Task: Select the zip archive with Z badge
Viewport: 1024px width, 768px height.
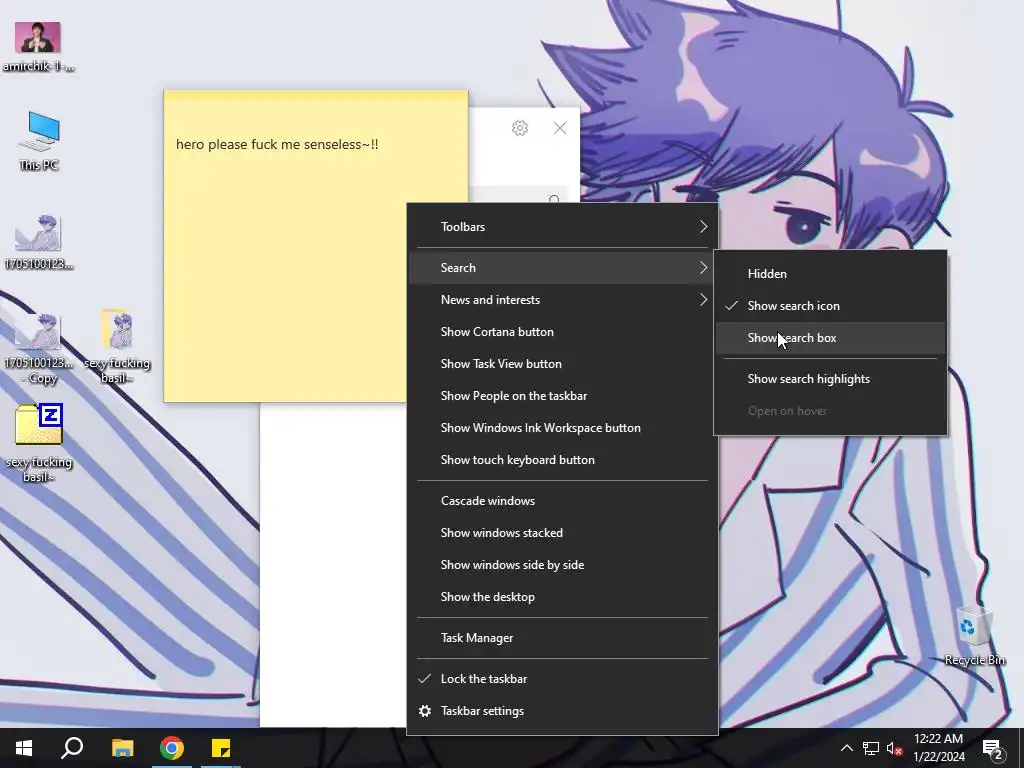Action: (x=39, y=443)
